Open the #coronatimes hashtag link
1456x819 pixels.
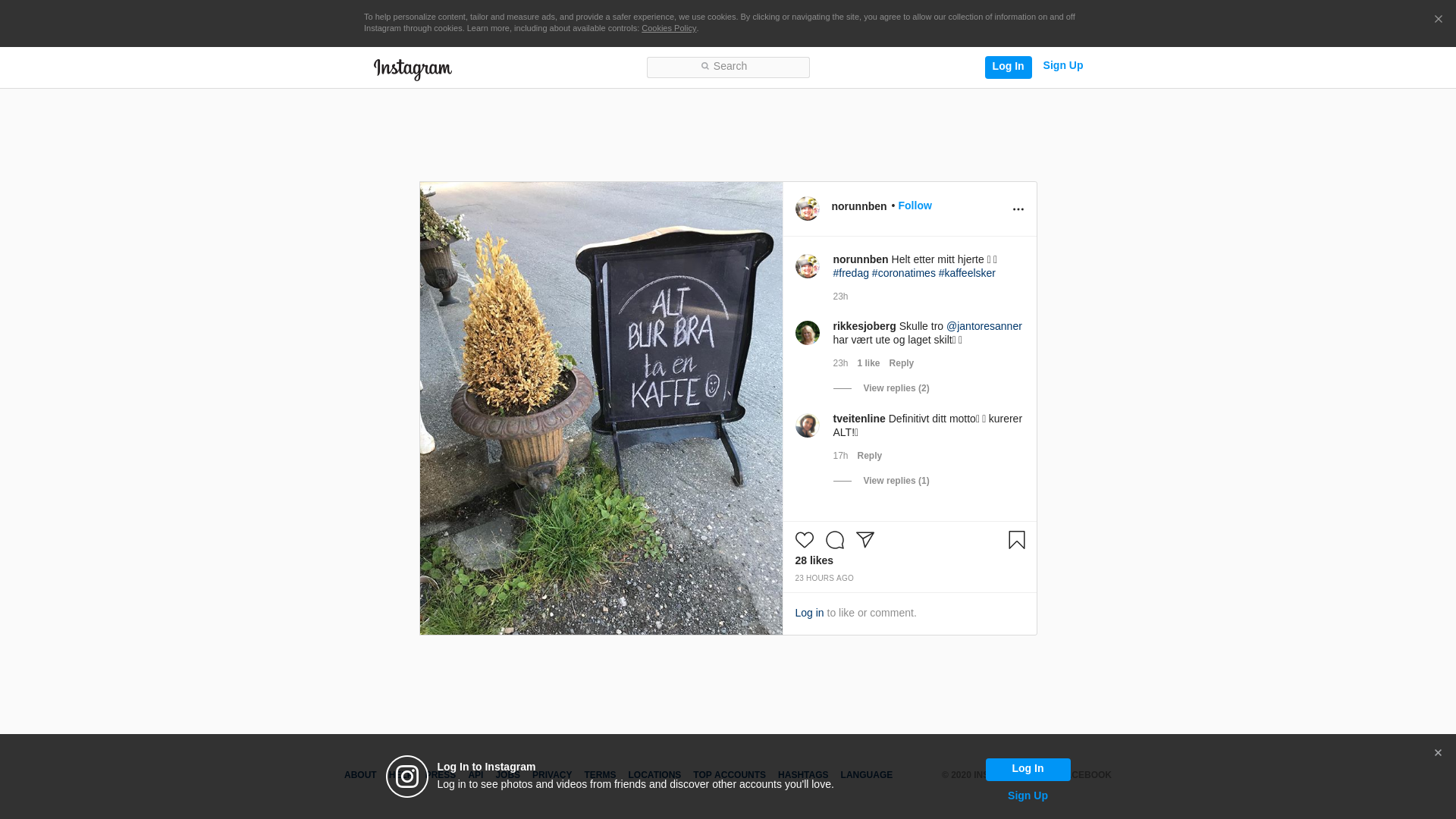[903, 273]
